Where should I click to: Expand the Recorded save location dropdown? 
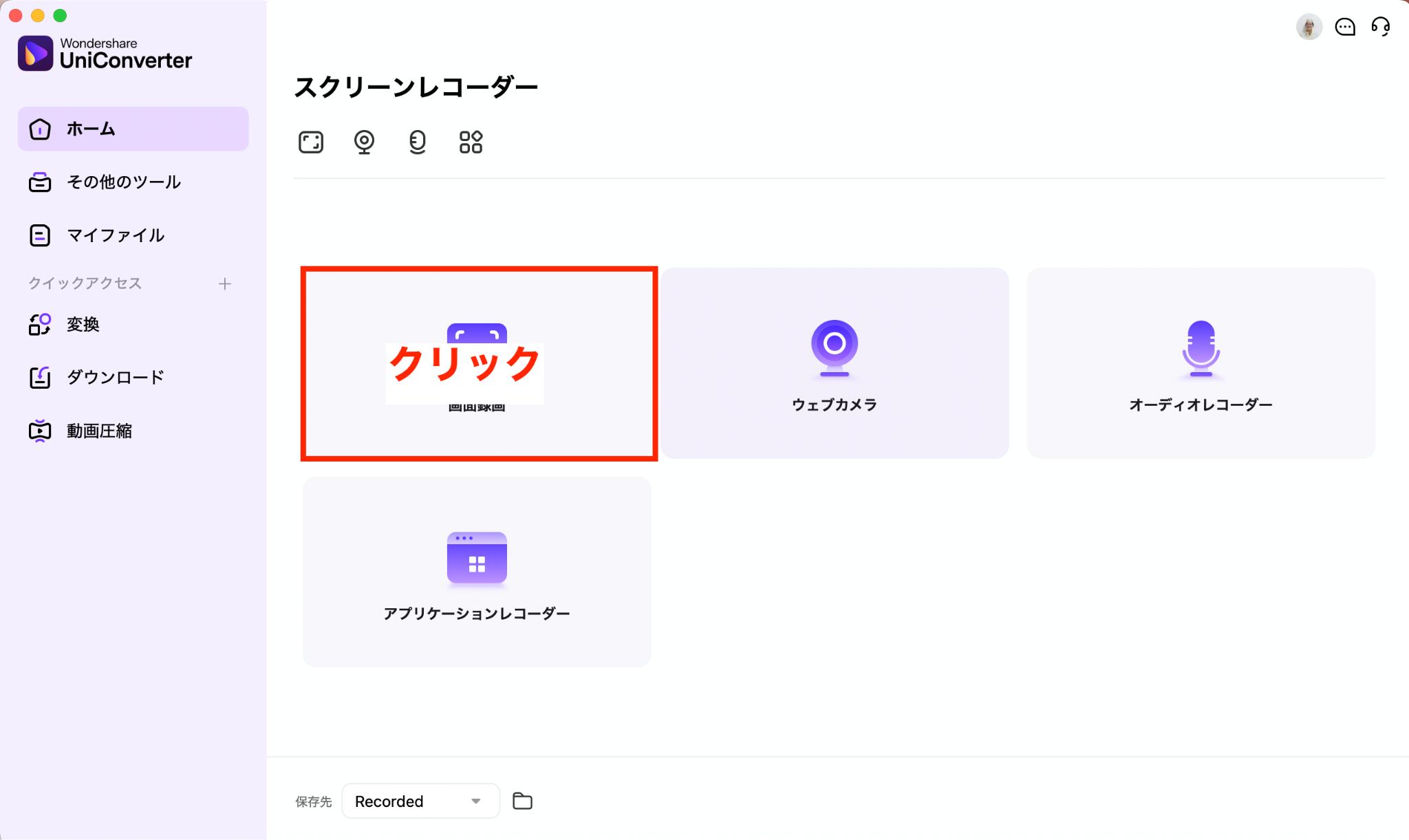[x=420, y=801]
